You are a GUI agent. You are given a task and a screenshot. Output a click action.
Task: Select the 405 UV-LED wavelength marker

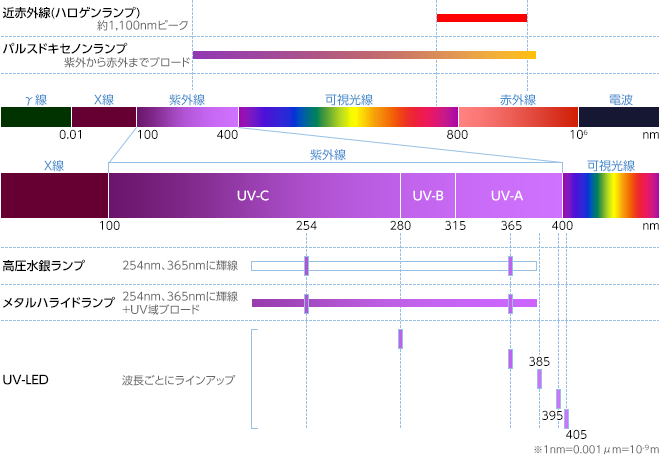566,418
